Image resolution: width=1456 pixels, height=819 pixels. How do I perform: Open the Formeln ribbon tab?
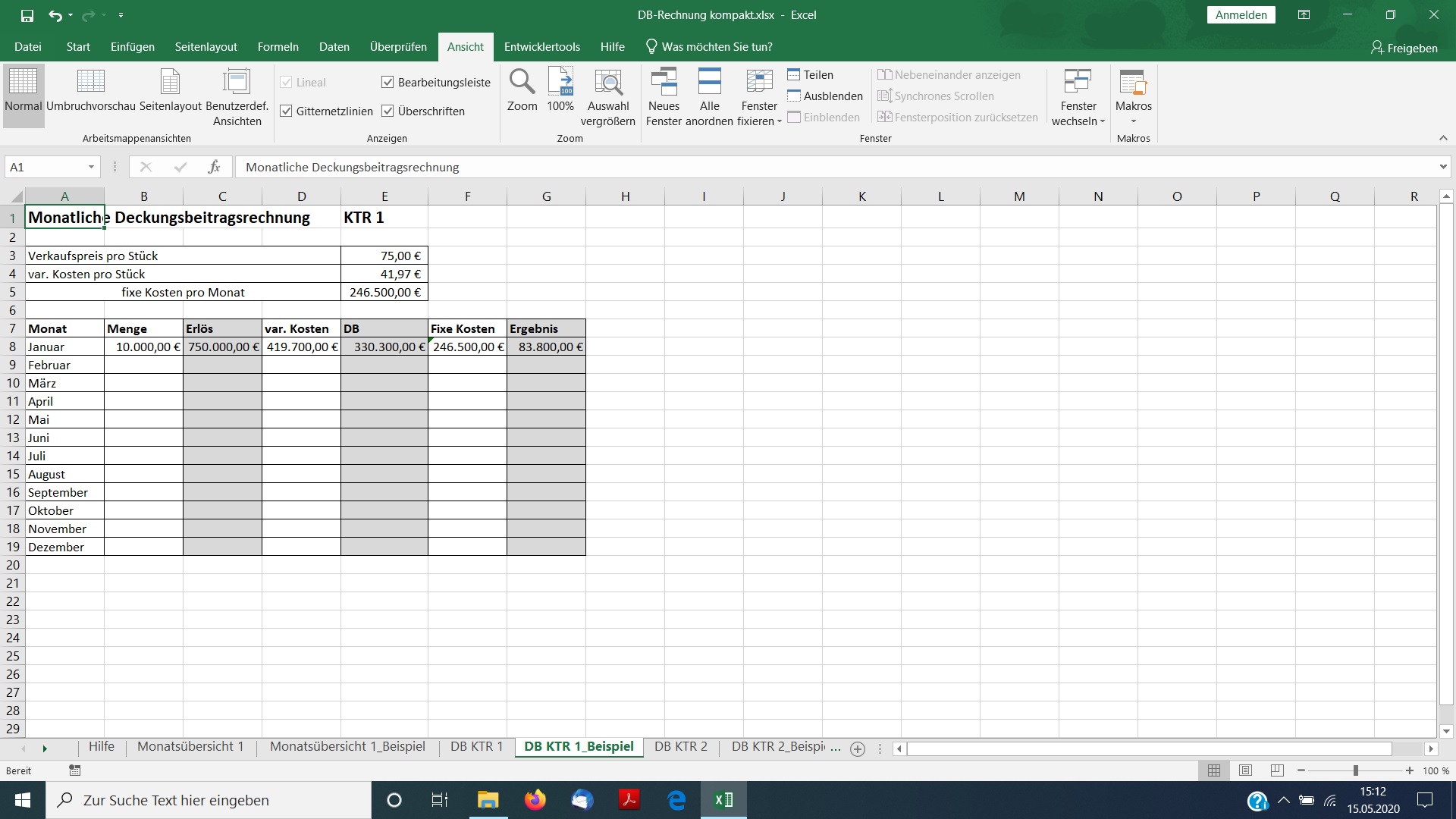[x=278, y=46]
